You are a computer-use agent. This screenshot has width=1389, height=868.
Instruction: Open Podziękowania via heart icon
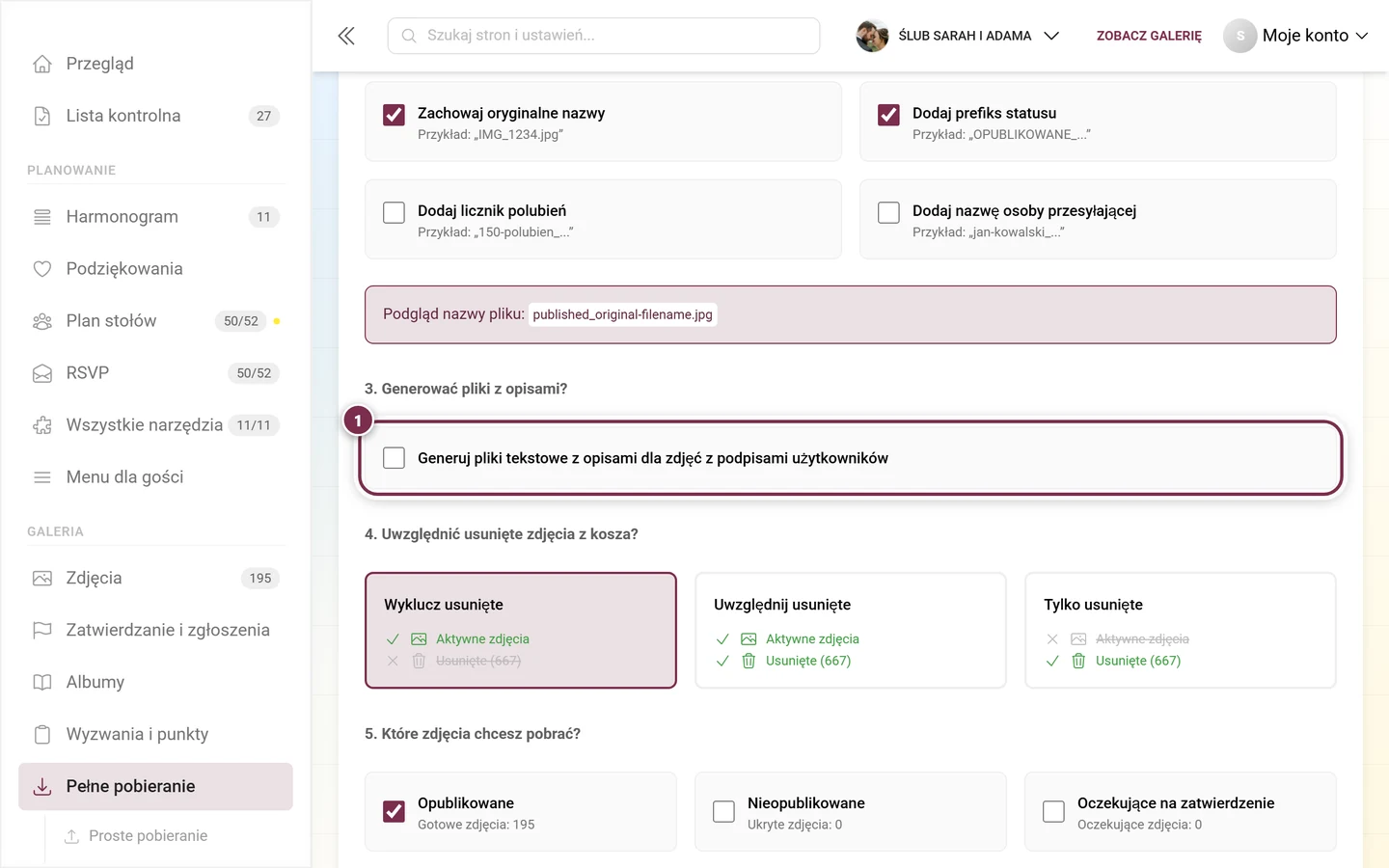coord(42,269)
